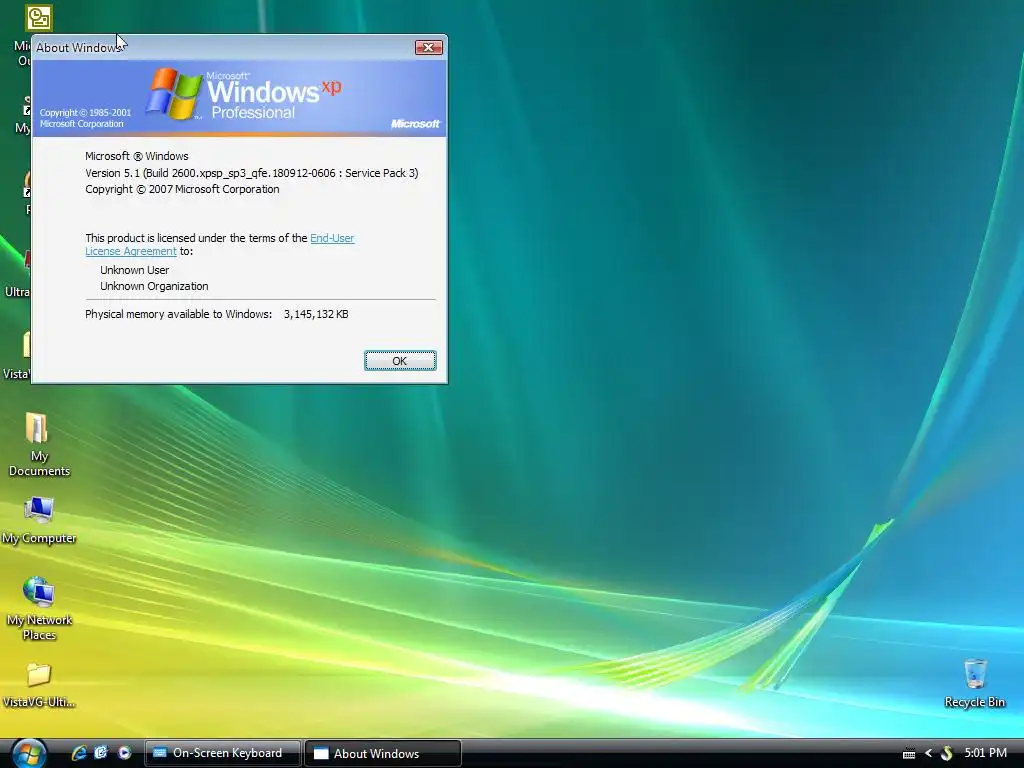Screen dimensions: 1024x768
Task: Click 'Unknown Organization' text
Action: click(154, 286)
